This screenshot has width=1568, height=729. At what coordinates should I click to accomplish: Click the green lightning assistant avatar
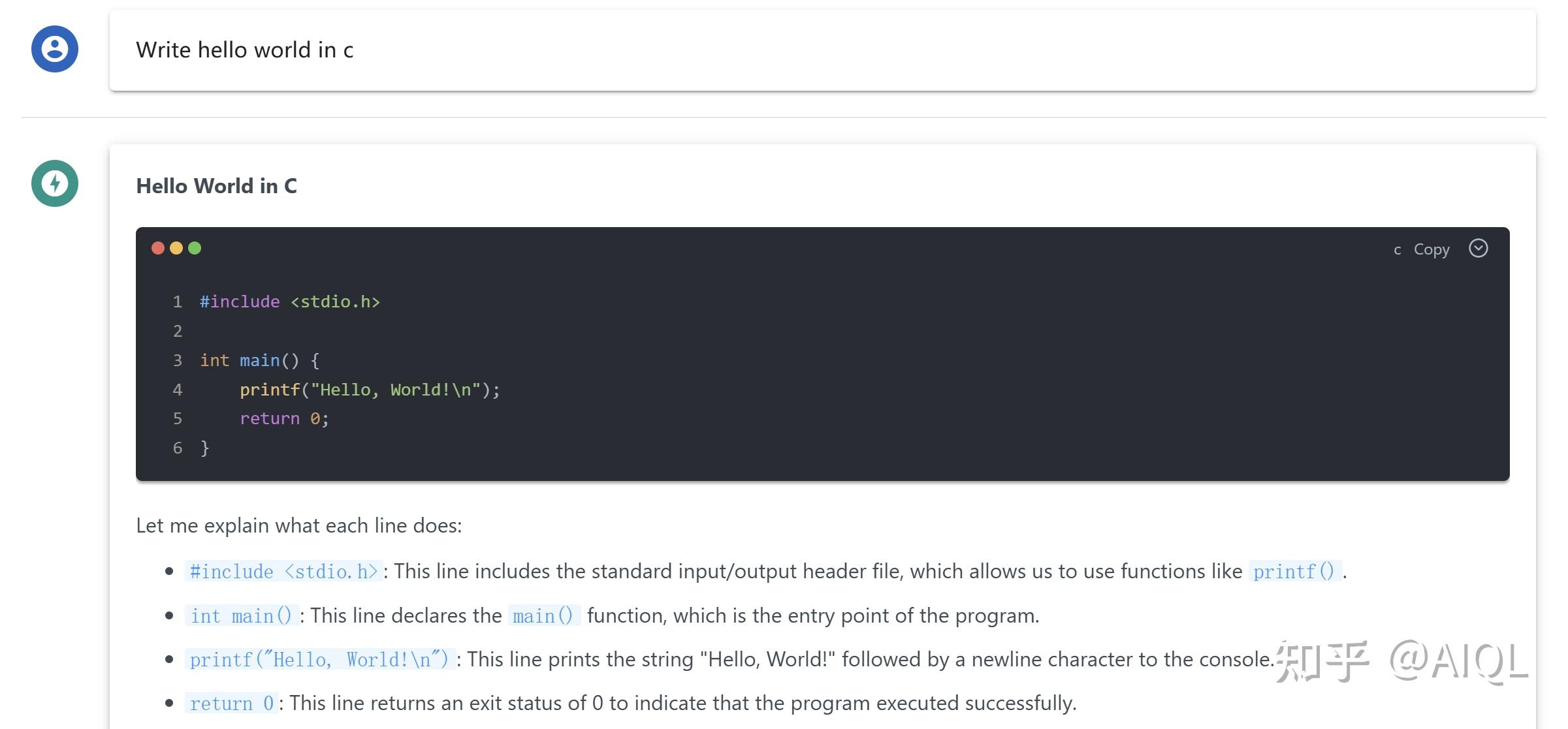(x=55, y=183)
